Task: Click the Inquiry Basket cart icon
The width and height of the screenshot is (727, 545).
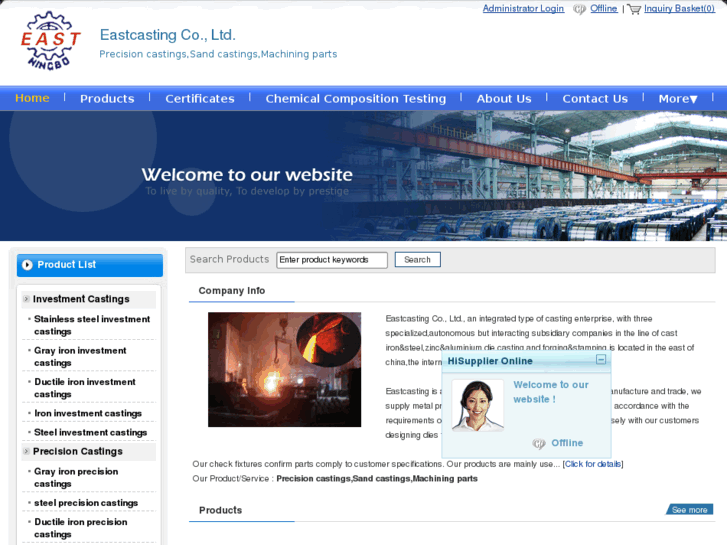Action: [634, 9]
